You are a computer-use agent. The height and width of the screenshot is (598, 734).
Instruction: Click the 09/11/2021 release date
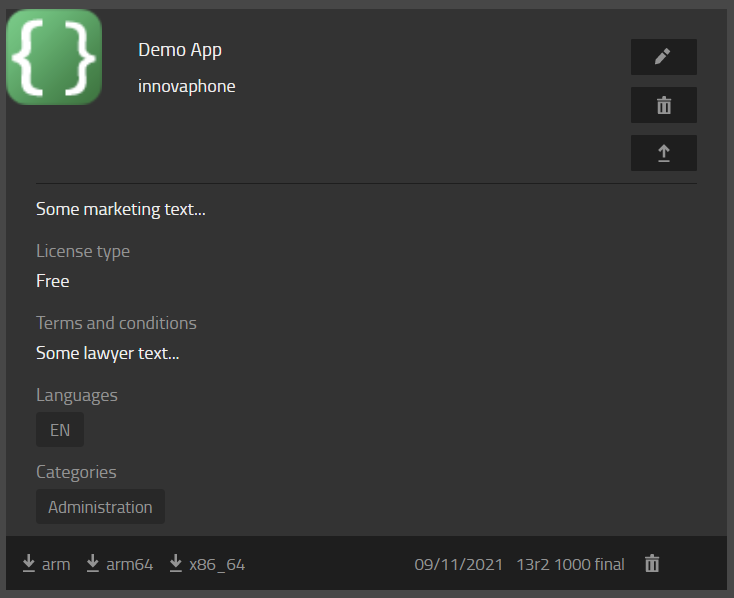pyautogui.click(x=459, y=564)
